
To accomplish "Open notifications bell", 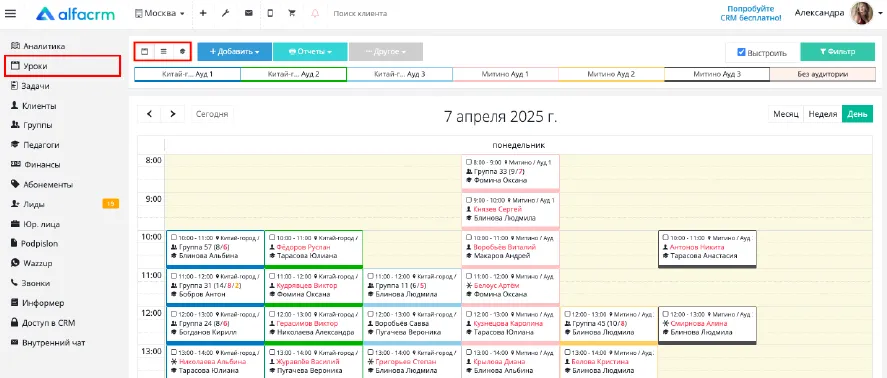I will pos(315,13).
